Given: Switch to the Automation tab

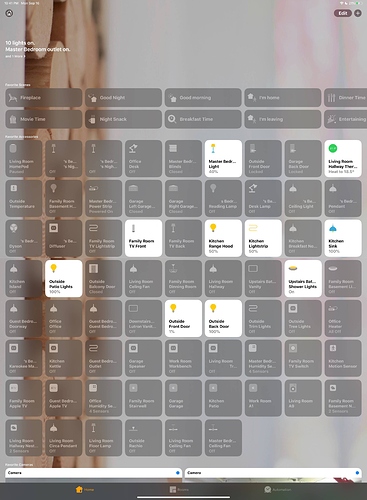Looking at the screenshot, I should click(278, 489).
